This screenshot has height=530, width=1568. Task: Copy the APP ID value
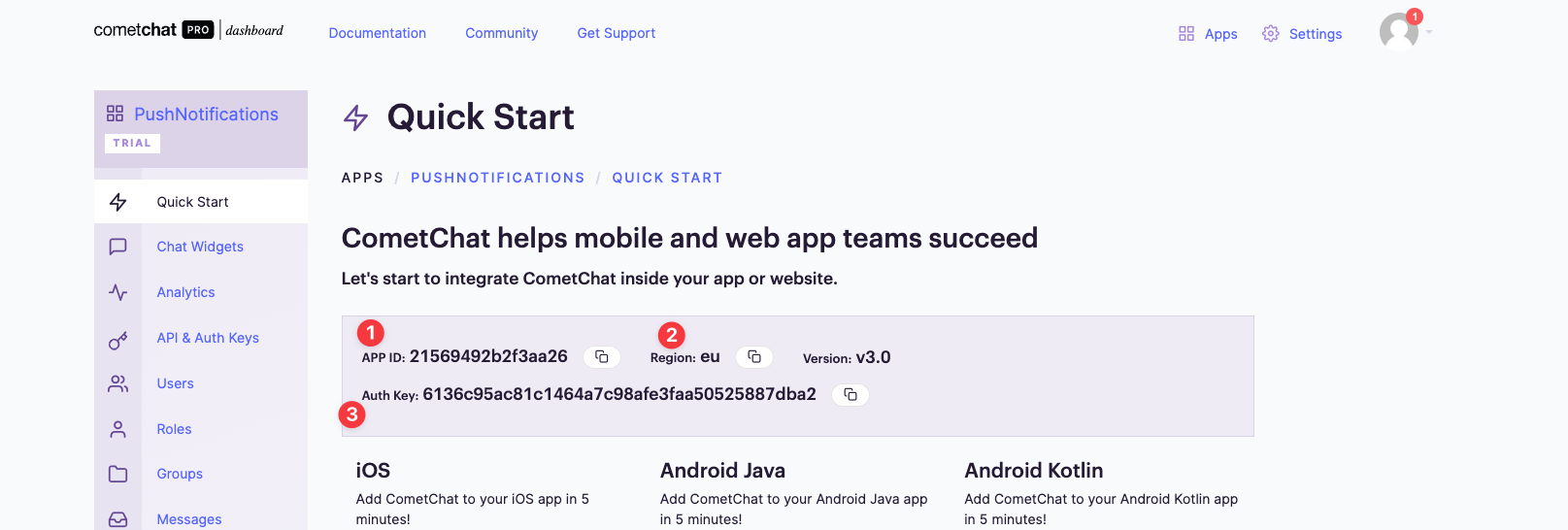point(602,357)
